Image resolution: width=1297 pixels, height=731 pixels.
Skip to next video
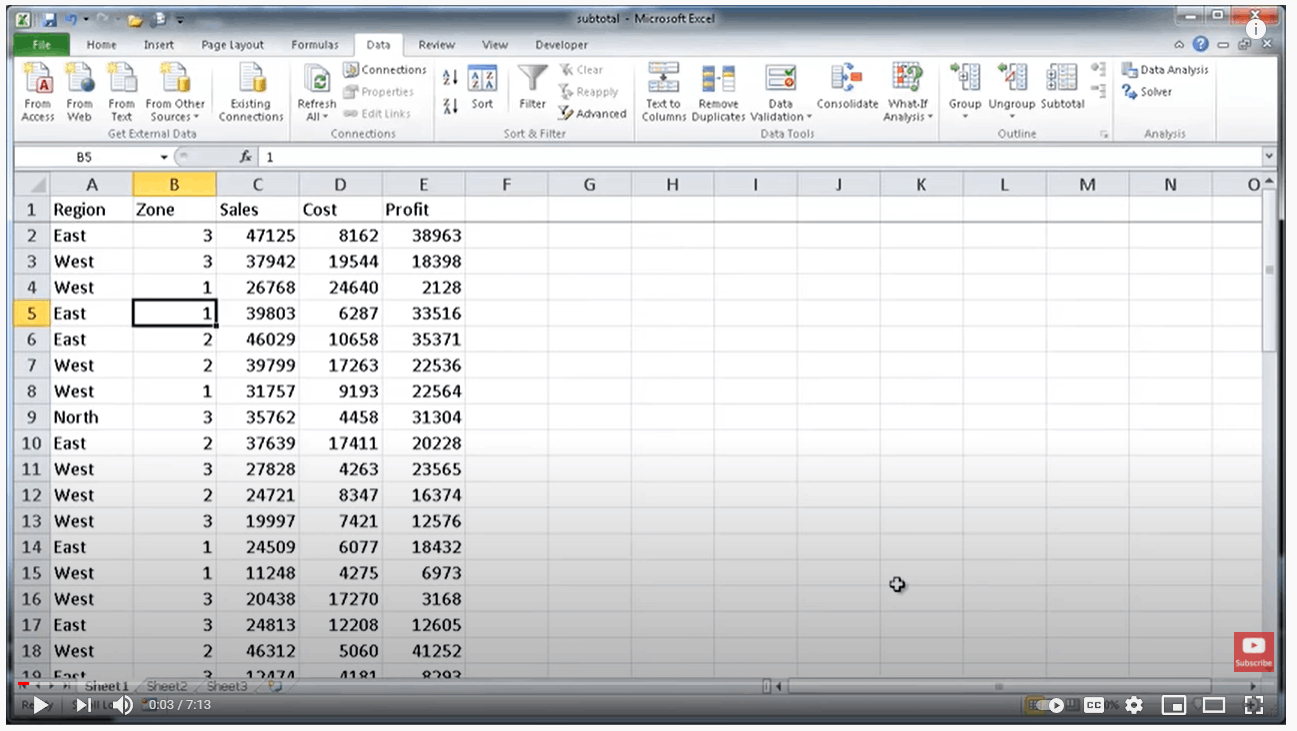pos(84,705)
